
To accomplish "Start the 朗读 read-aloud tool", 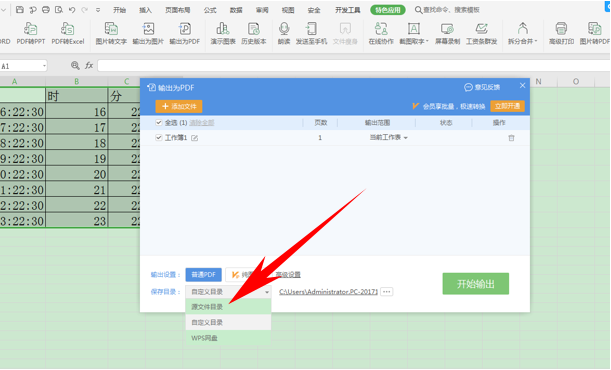I will [284, 33].
